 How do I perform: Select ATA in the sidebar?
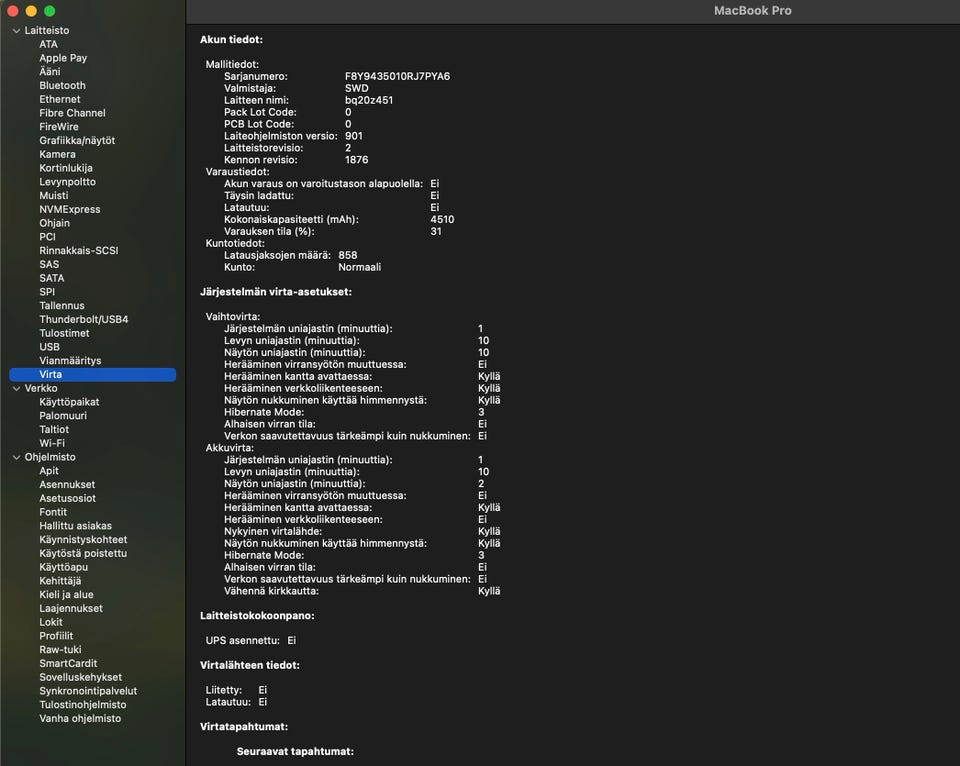click(x=48, y=44)
